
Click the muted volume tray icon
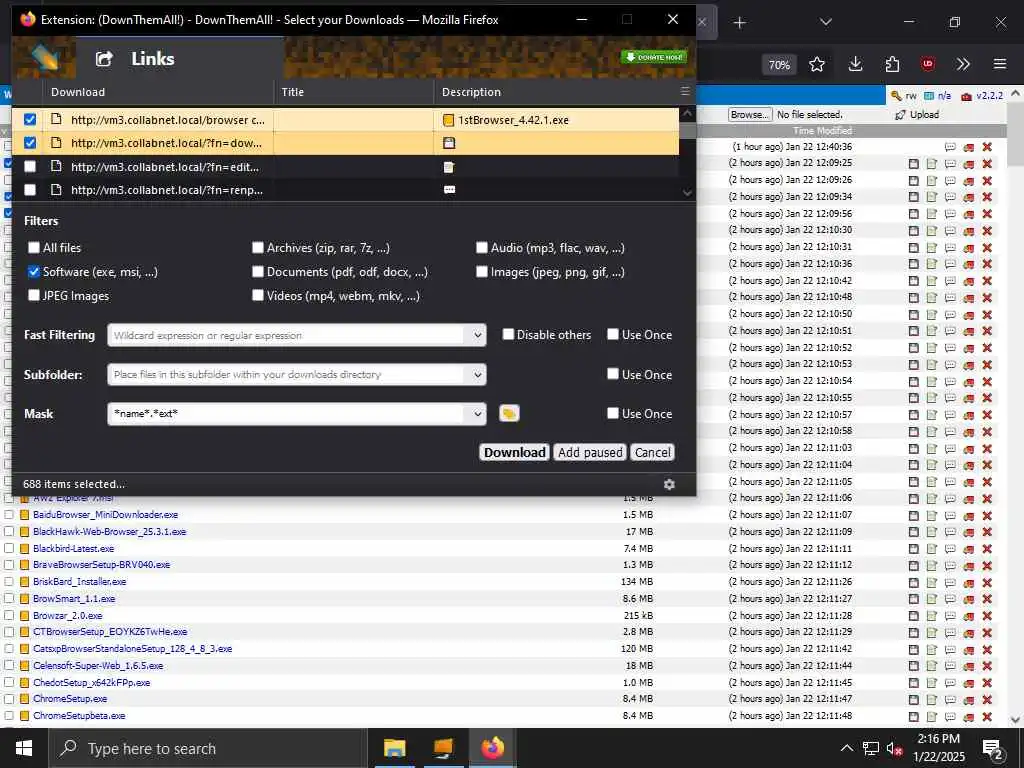(x=894, y=748)
